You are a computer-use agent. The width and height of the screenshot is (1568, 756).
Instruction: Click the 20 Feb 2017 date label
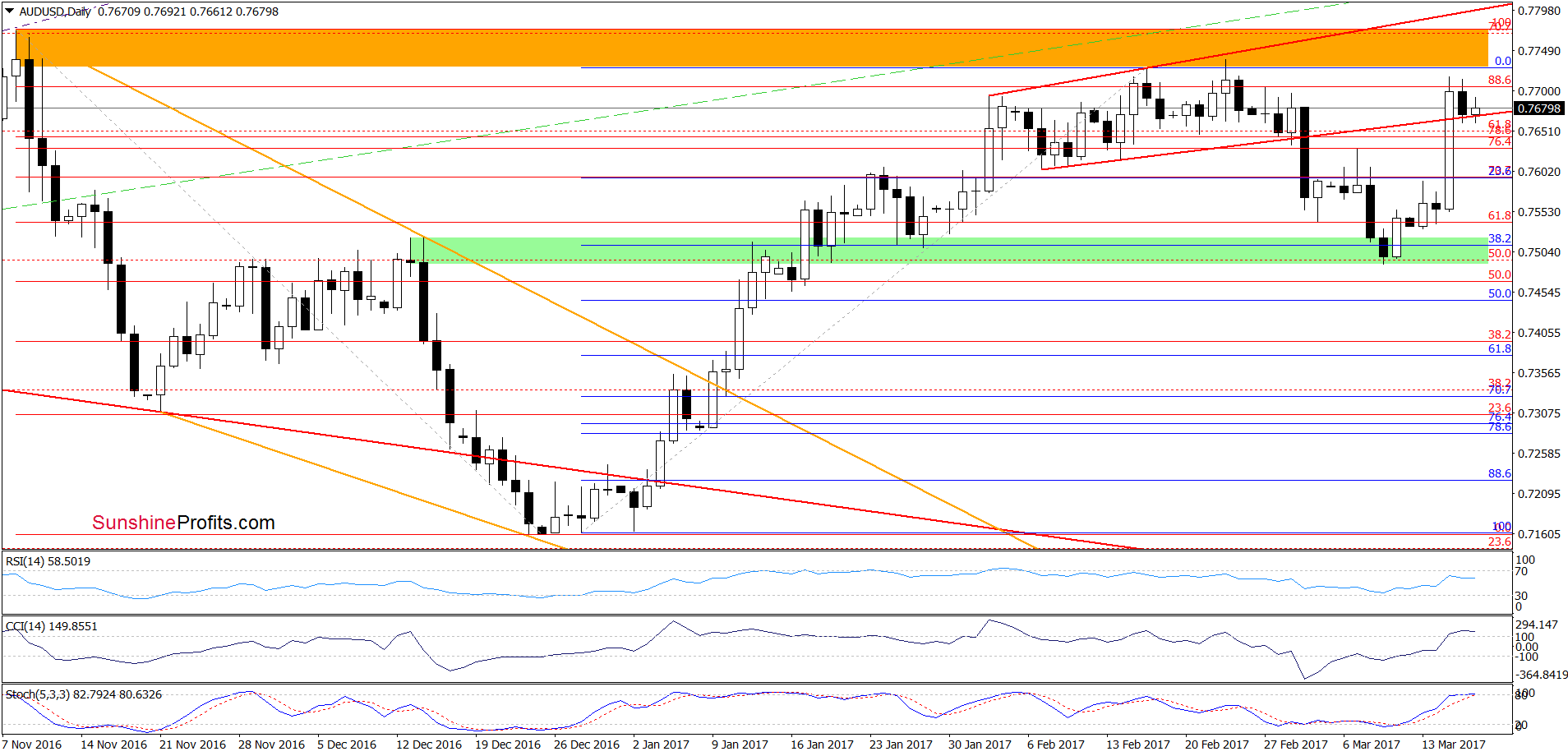pos(1217,744)
